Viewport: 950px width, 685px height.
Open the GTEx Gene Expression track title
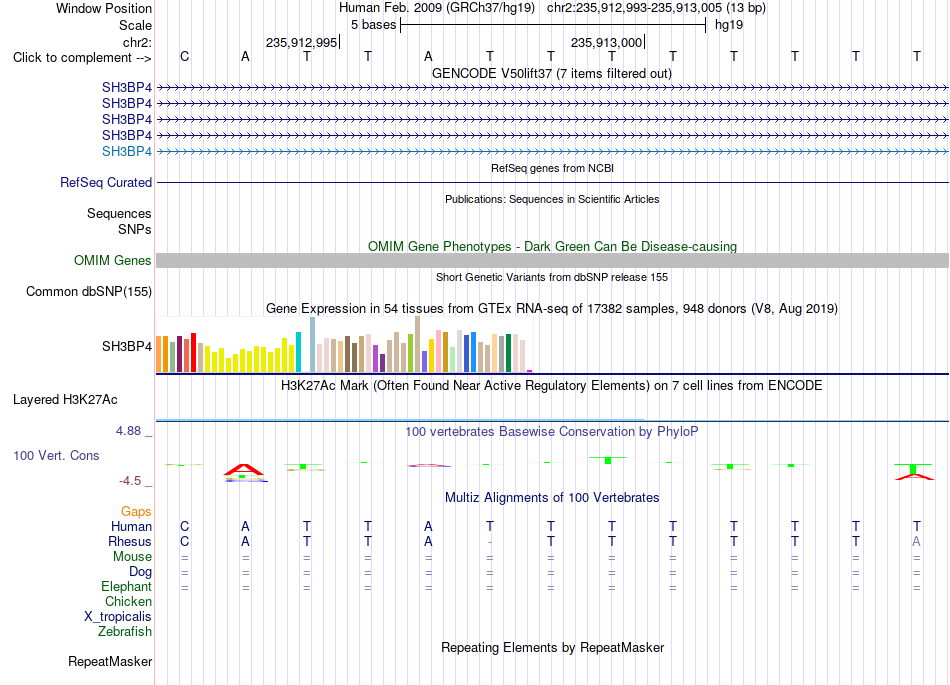[x=551, y=308]
